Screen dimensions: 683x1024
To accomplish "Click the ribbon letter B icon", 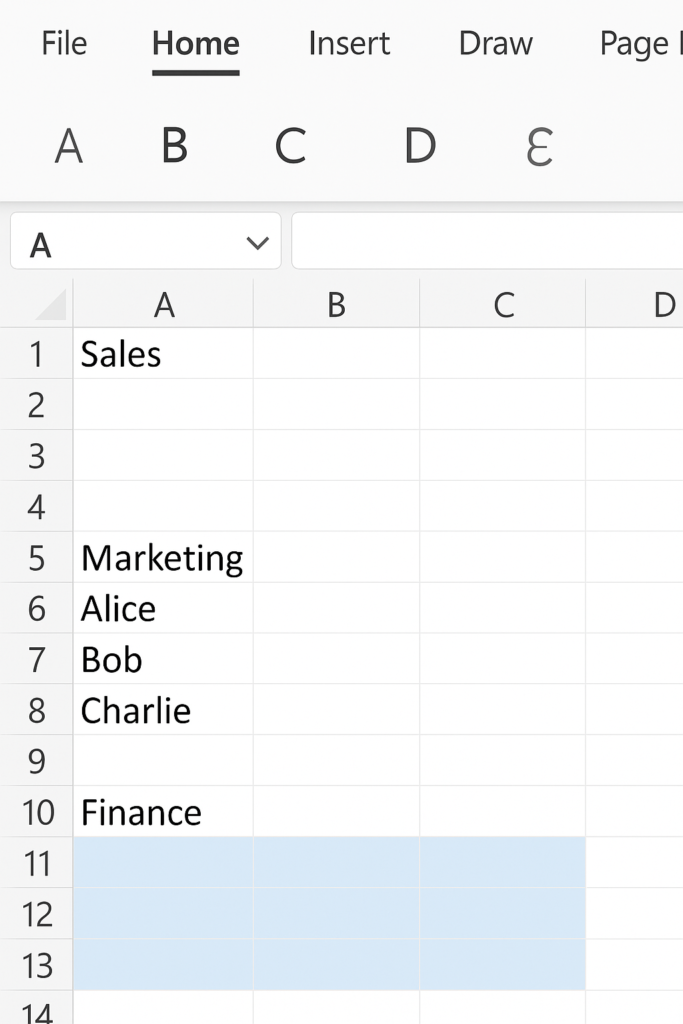I will pyautogui.click(x=174, y=147).
